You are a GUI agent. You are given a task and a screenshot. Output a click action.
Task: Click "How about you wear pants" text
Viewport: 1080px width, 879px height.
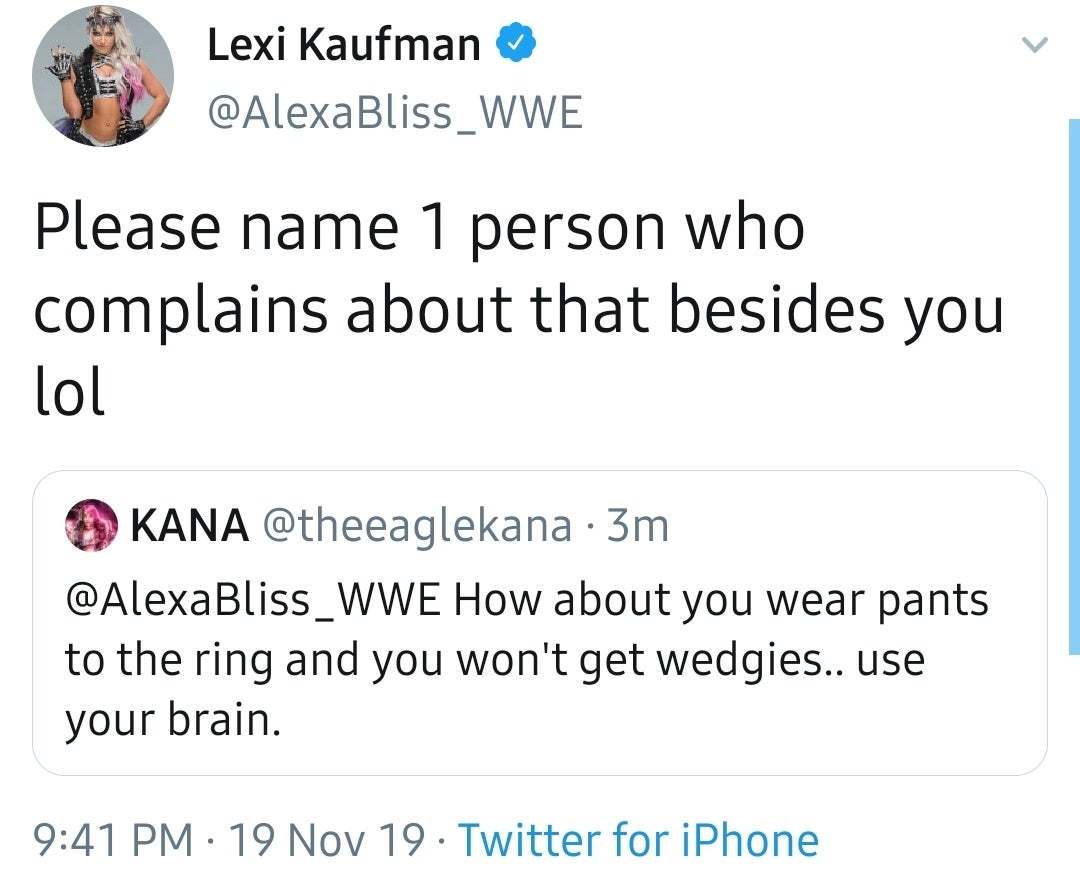point(721,601)
